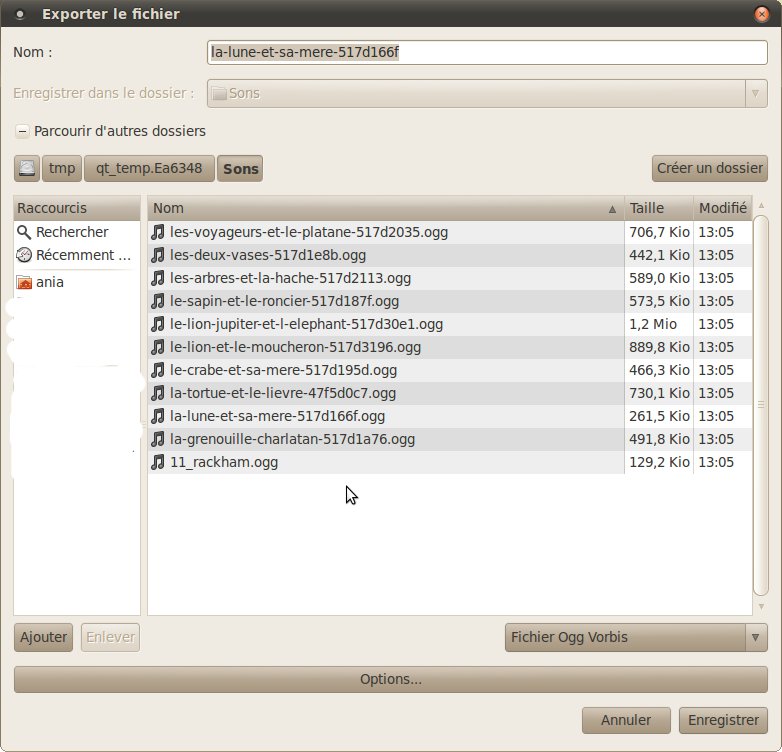The width and height of the screenshot is (782, 752).
Task: Sort the file list by Modifié column
Action: click(723, 208)
